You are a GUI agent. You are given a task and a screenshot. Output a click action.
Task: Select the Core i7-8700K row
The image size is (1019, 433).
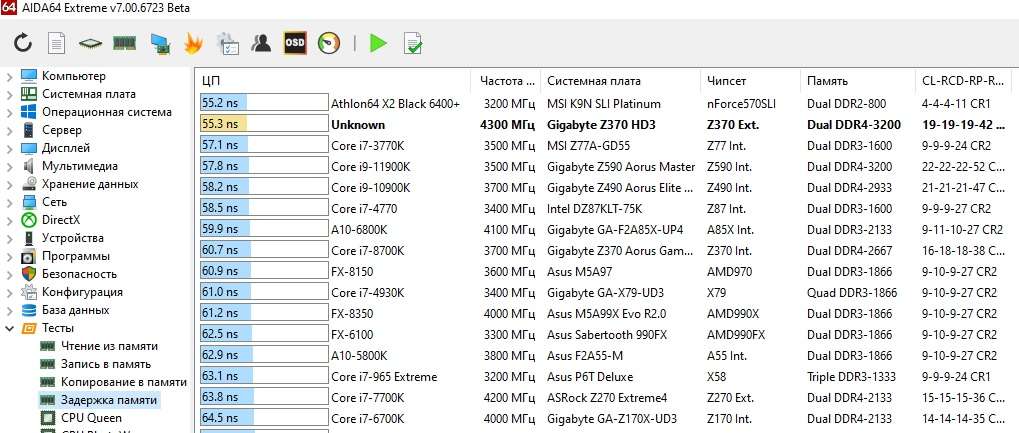[x=606, y=250]
